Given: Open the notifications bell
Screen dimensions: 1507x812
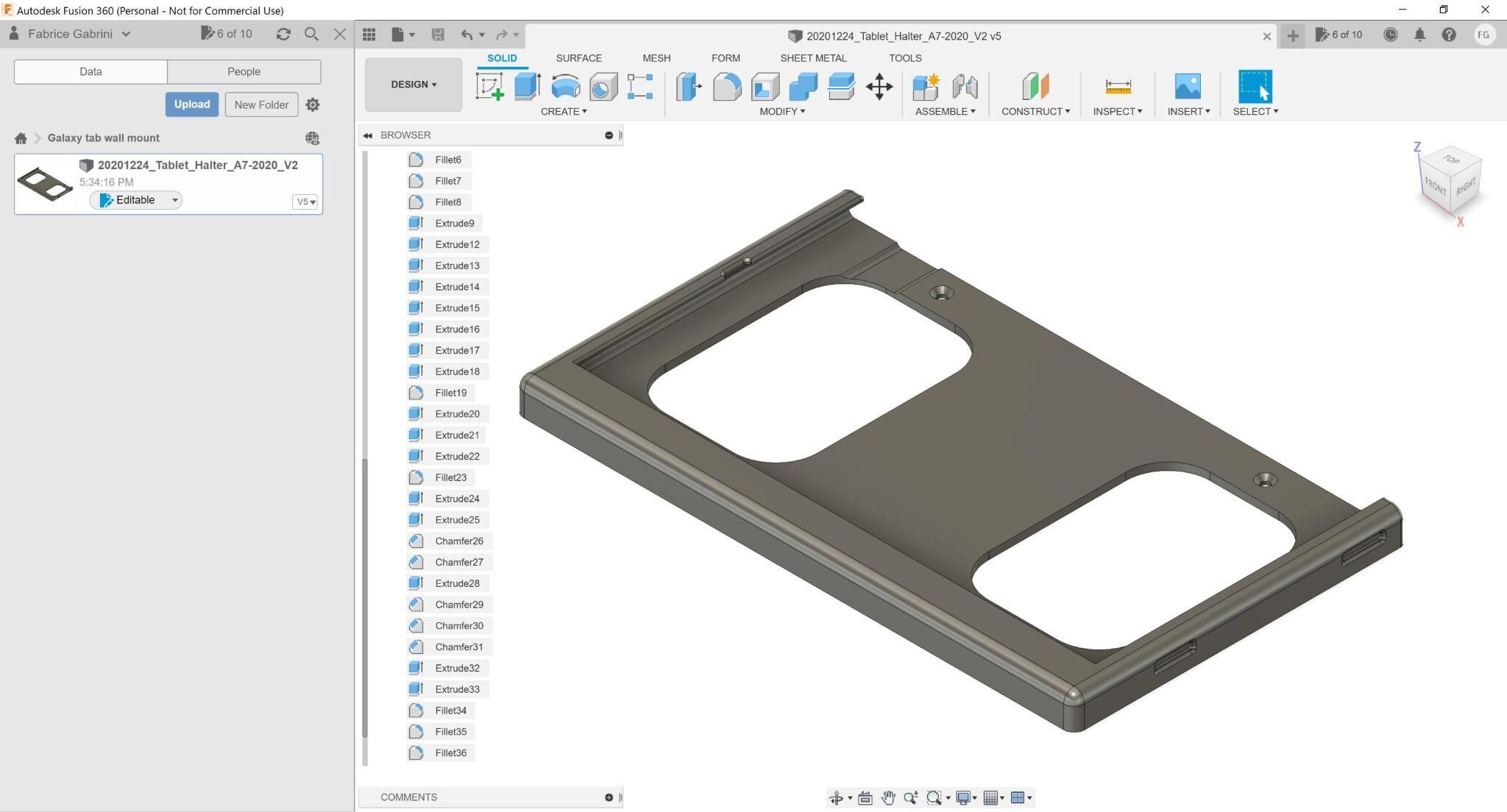Looking at the screenshot, I should pos(1420,35).
